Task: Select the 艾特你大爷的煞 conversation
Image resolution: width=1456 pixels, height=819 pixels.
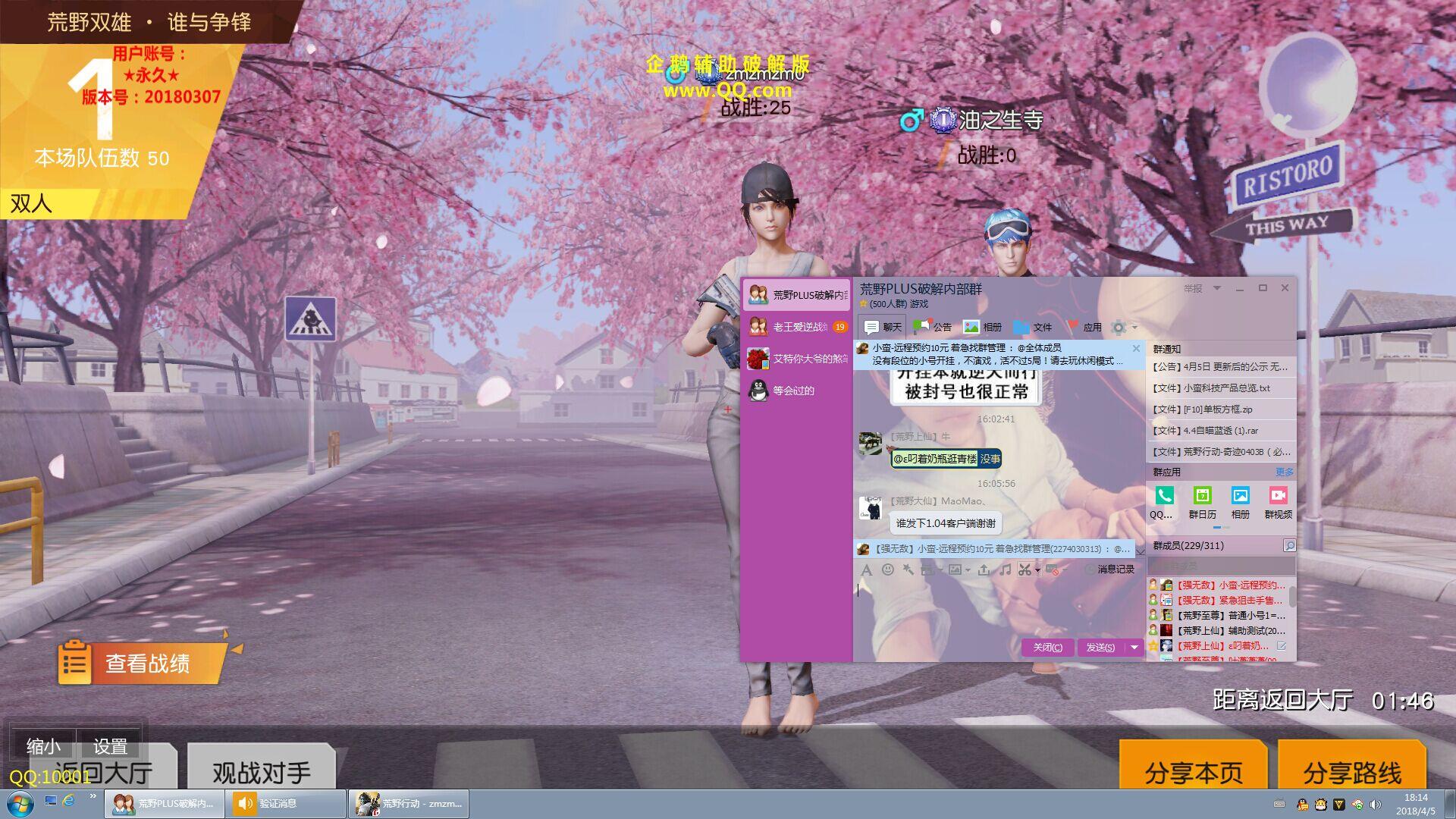Action: point(796,359)
